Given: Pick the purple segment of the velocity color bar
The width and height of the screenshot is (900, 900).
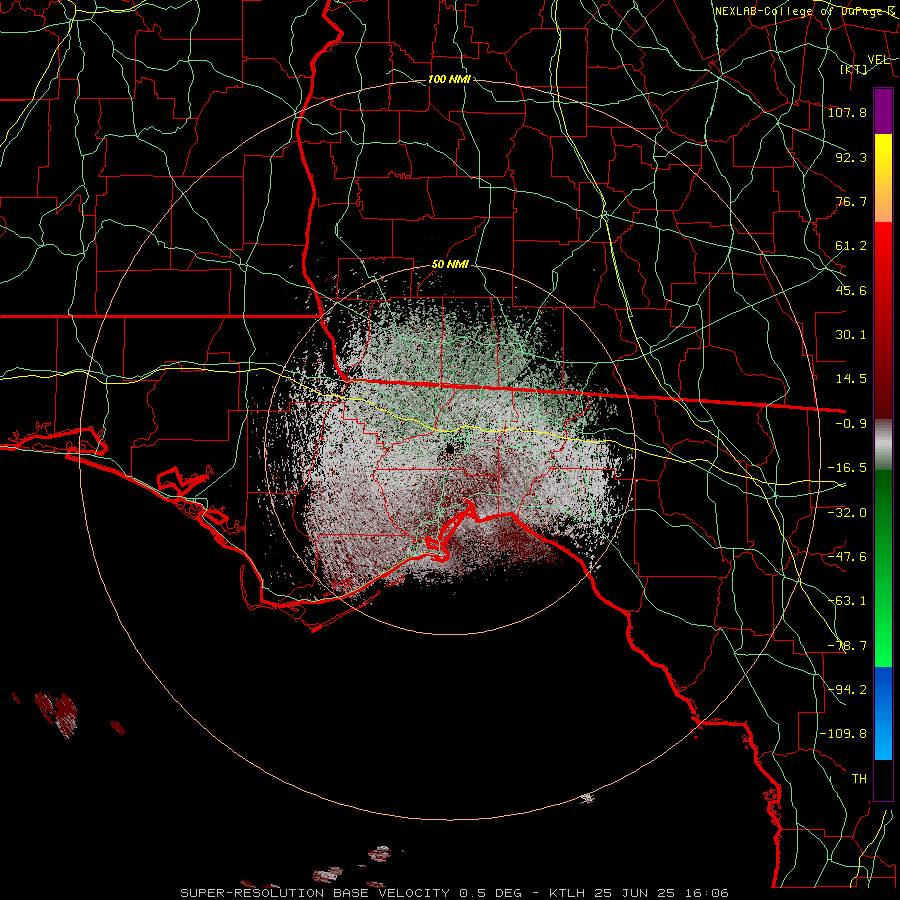Looking at the screenshot, I should 883,111.
